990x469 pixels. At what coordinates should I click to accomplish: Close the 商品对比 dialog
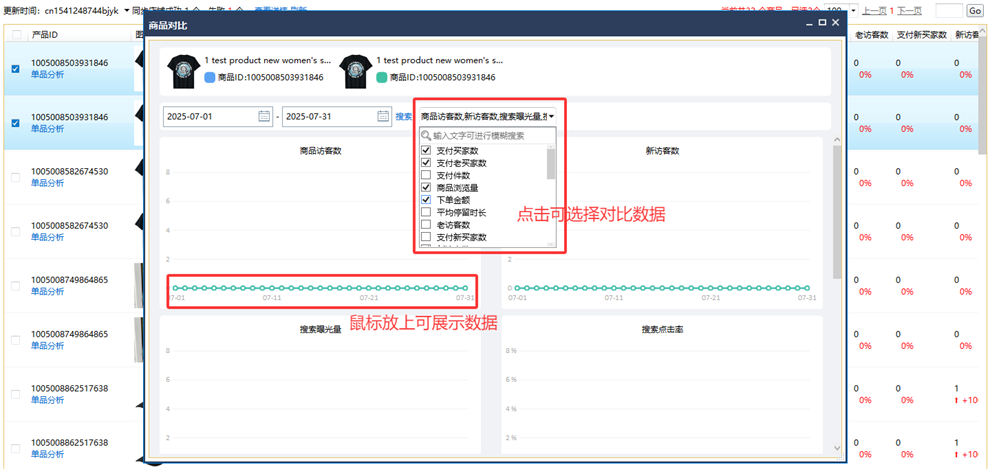835,23
